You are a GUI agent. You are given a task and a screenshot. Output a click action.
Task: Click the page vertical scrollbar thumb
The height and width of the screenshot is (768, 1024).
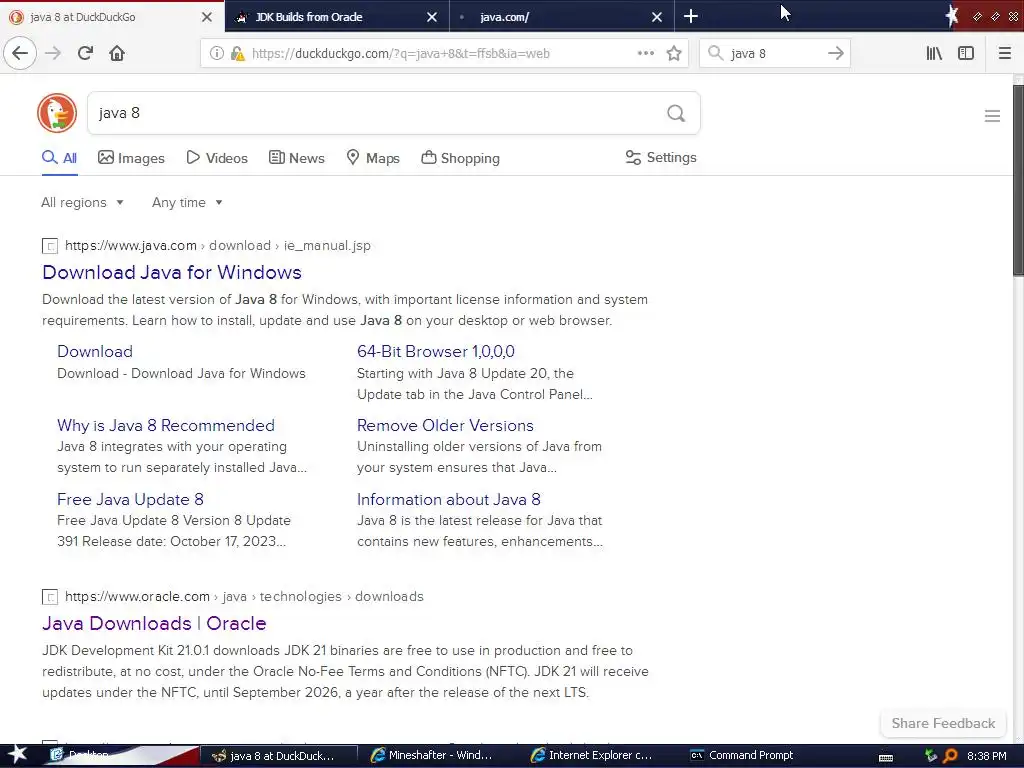point(1018,180)
